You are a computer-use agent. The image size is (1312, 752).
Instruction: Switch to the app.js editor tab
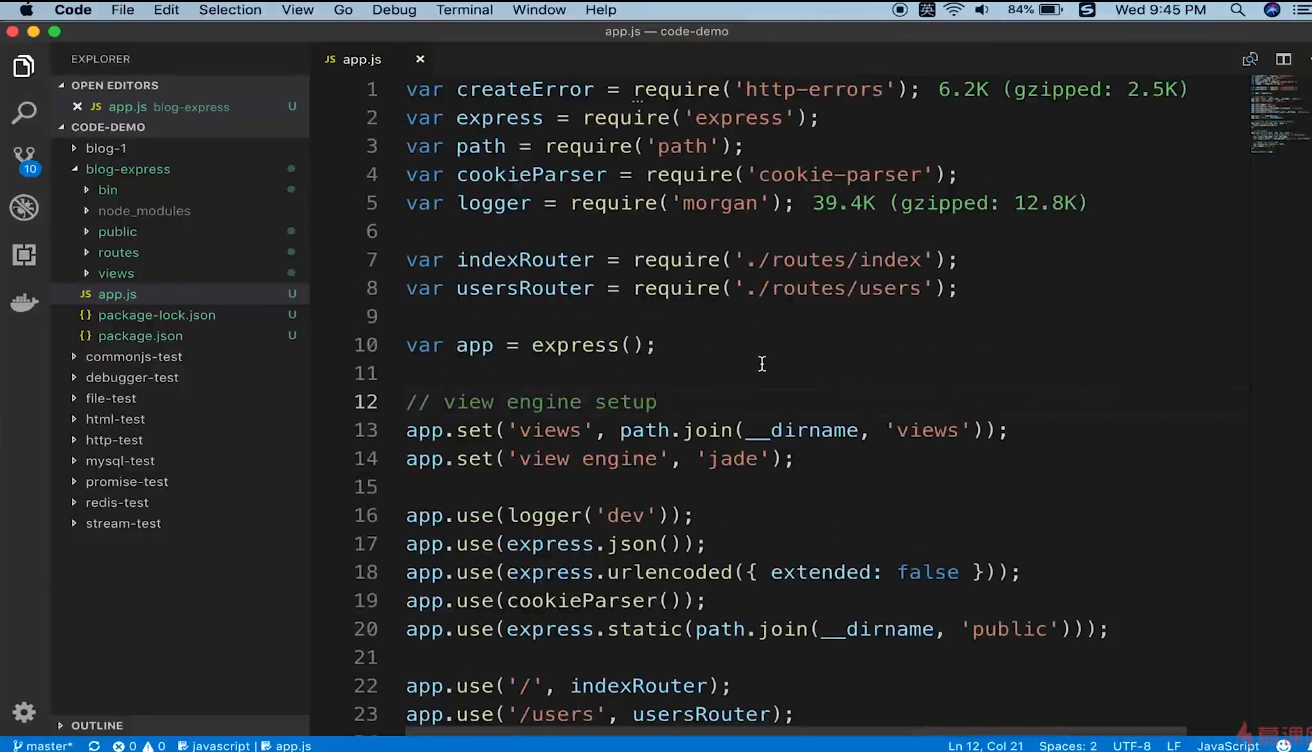pos(362,59)
